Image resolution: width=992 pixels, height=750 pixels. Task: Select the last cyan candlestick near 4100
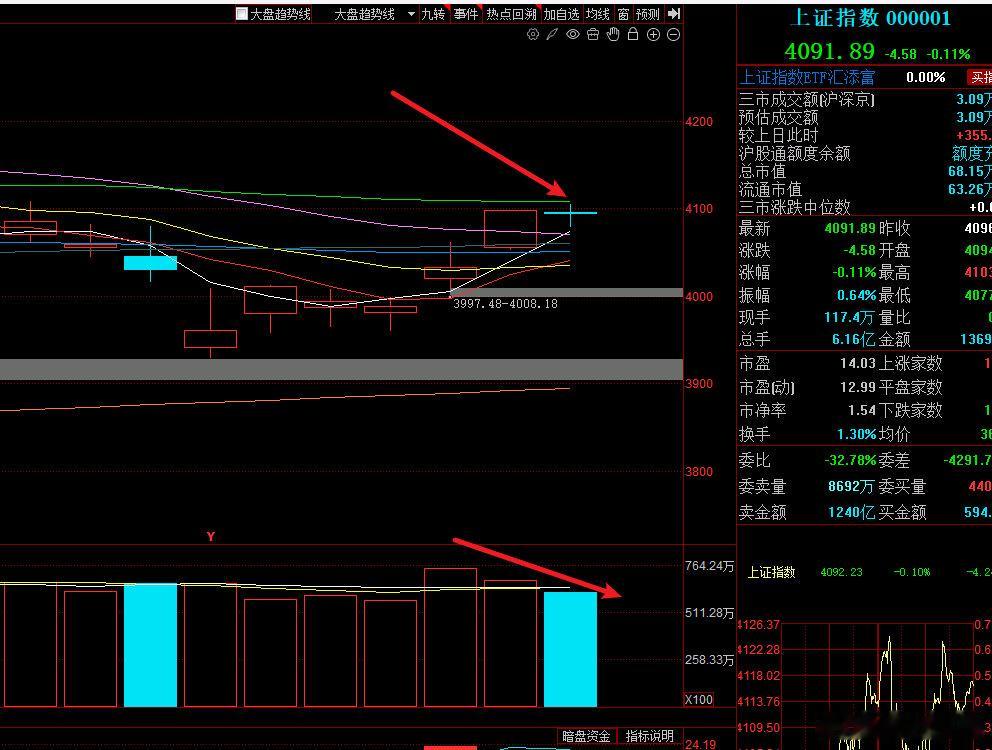click(x=570, y=213)
